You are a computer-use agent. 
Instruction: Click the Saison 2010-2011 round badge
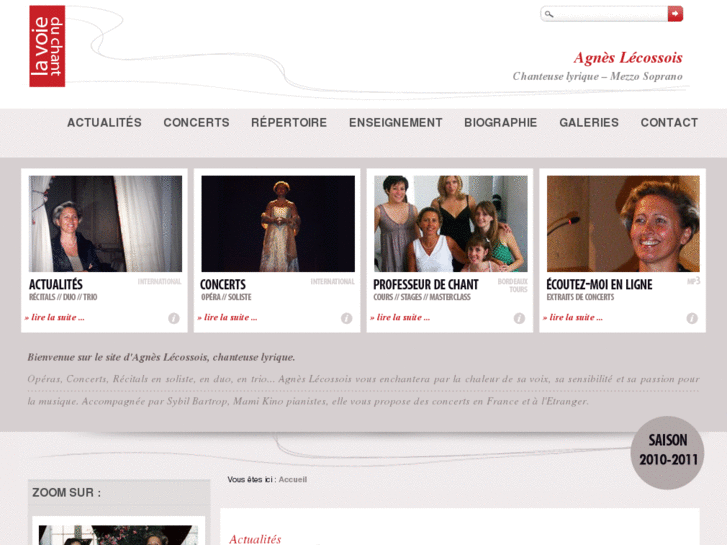[667, 452]
